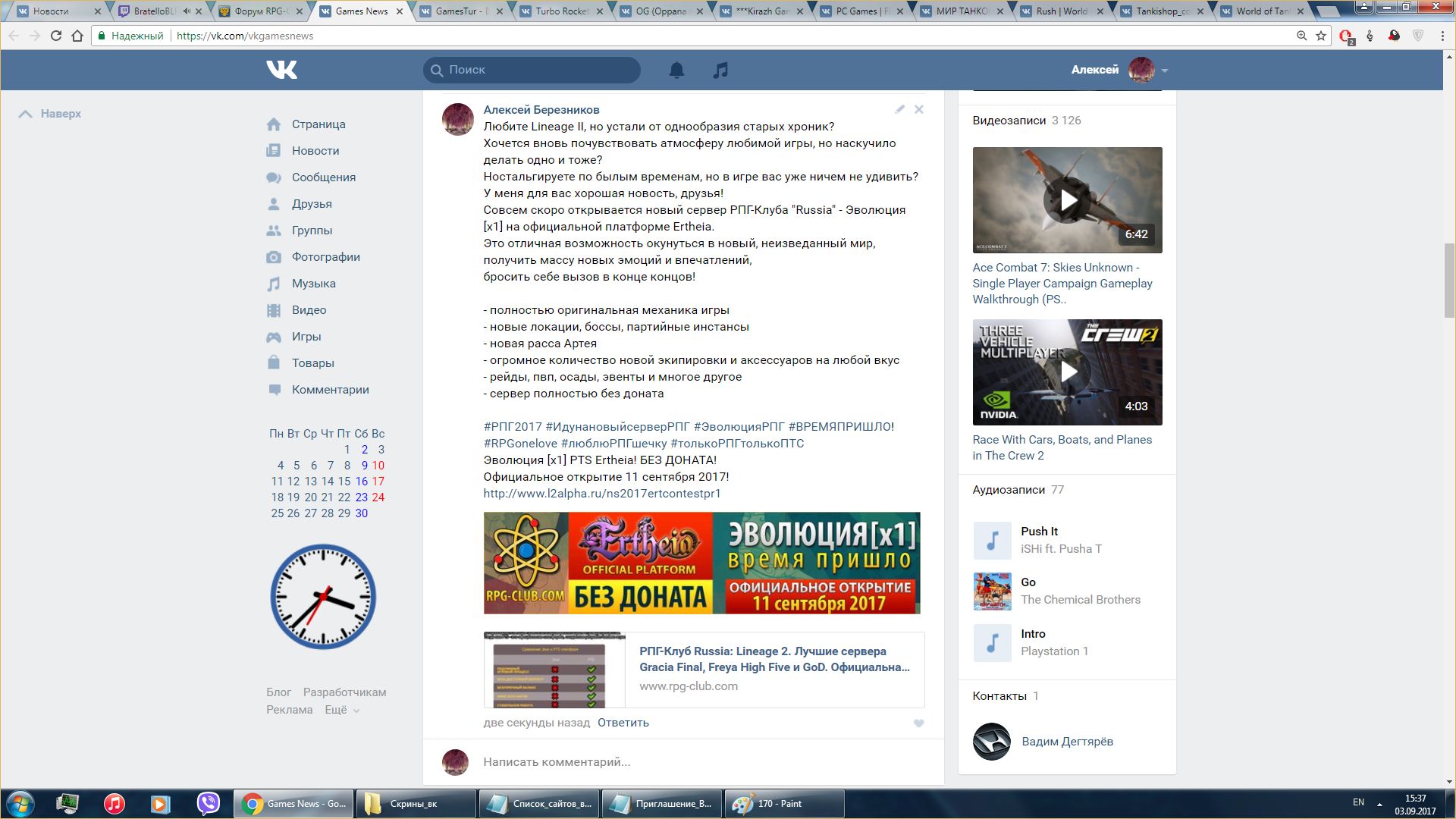Open the Скрины_вк folder taskbar window

coord(416,804)
